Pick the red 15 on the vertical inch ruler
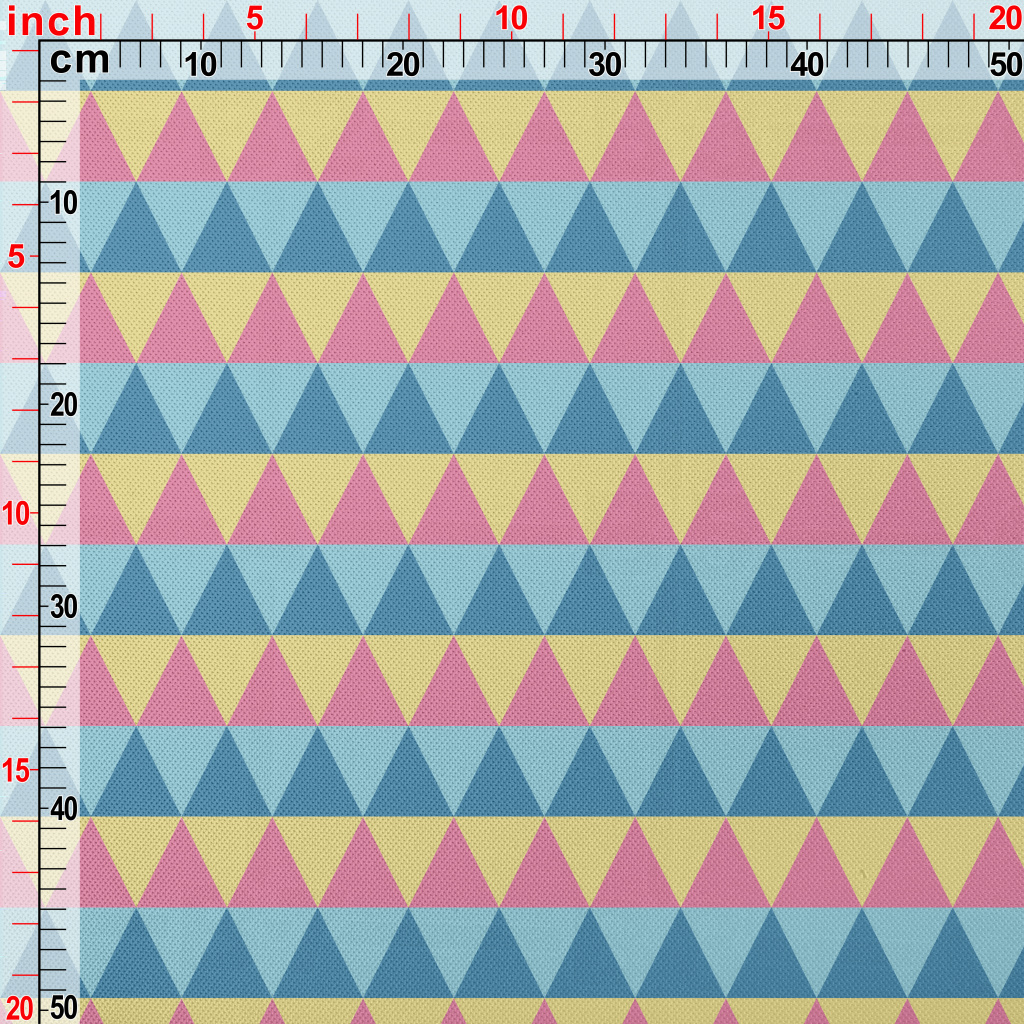The height and width of the screenshot is (1024, 1024). [17, 770]
